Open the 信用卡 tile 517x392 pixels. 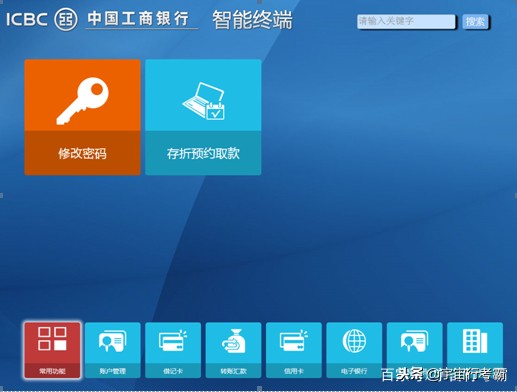[294, 350]
